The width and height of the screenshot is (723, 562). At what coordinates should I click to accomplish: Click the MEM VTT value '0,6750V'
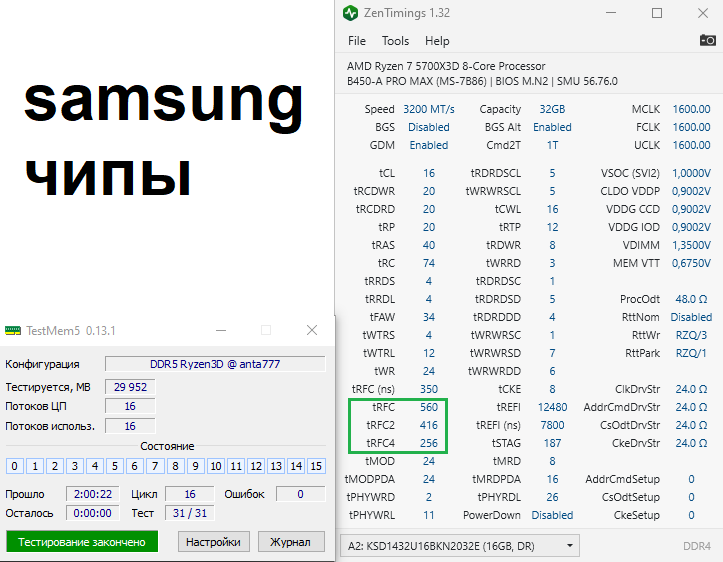[691, 263]
